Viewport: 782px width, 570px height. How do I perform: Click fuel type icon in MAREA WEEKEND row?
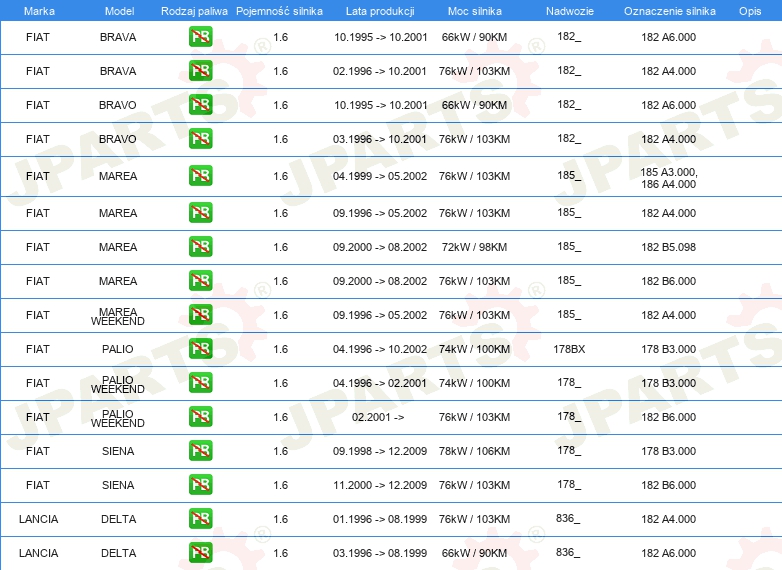[200, 315]
